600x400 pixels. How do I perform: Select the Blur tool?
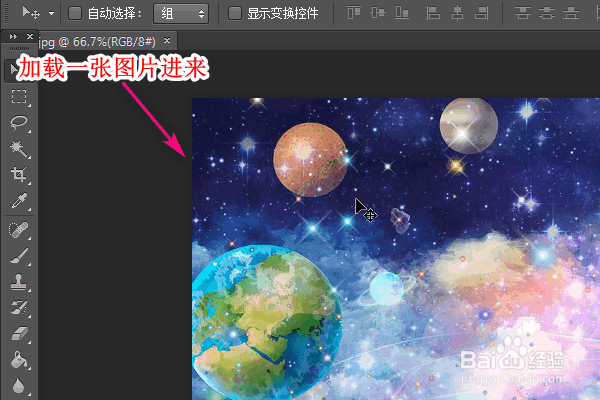[19, 386]
